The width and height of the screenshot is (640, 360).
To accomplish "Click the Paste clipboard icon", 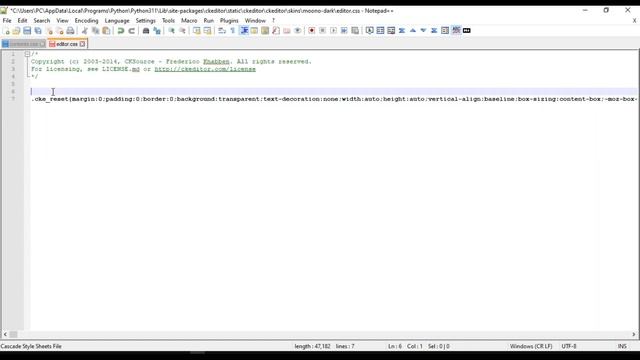I will click(x=106, y=31).
